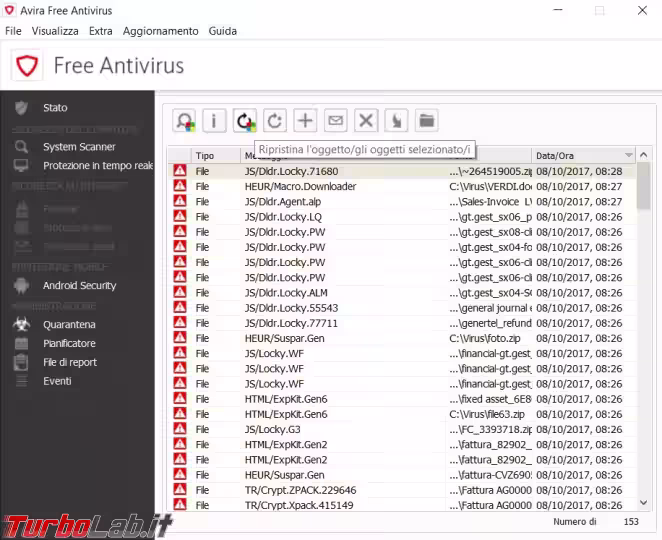The width and height of the screenshot is (662, 540).
Task: Click the C:\Virus\VERDI.doc path cell
Action: (490, 186)
